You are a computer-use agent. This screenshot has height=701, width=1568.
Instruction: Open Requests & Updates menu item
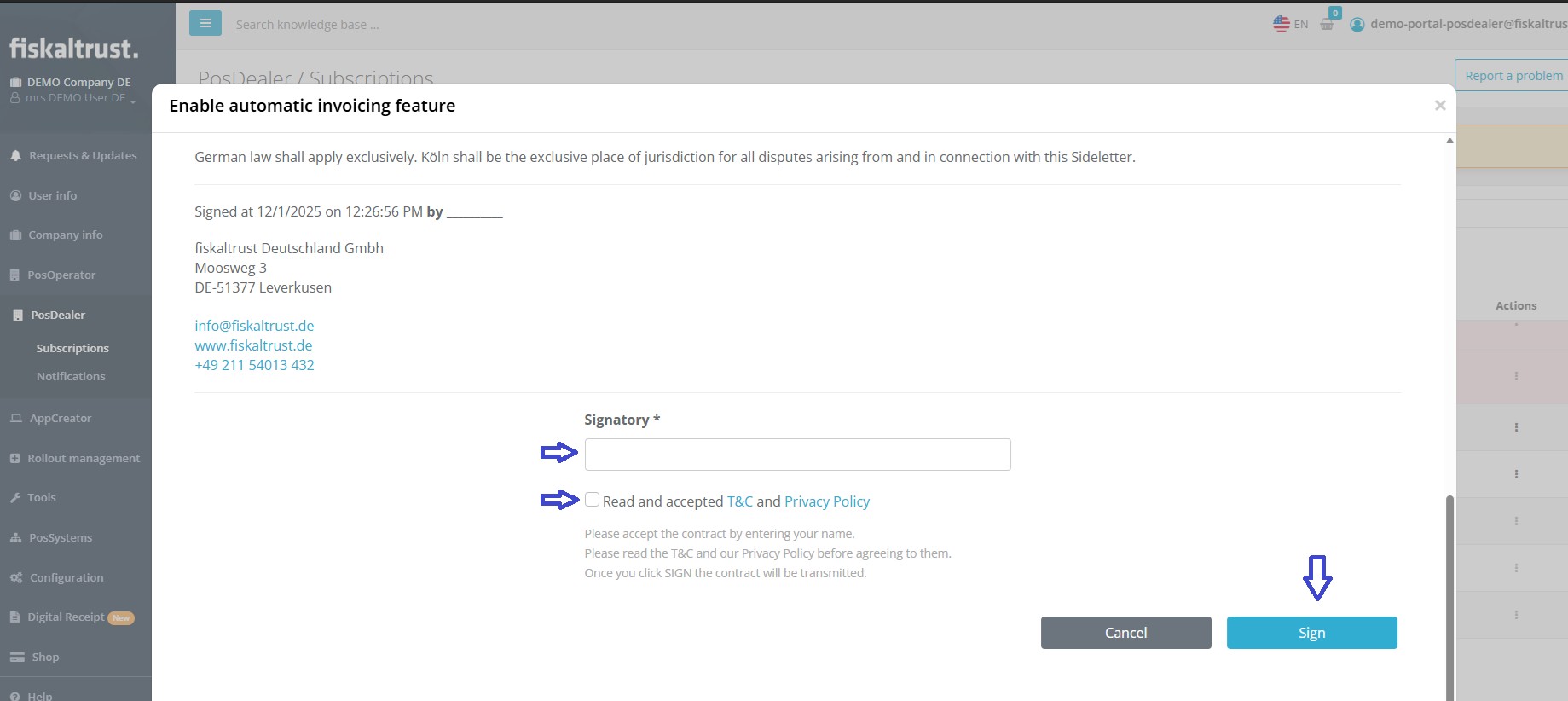pyautogui.click(x=83, y=156)
